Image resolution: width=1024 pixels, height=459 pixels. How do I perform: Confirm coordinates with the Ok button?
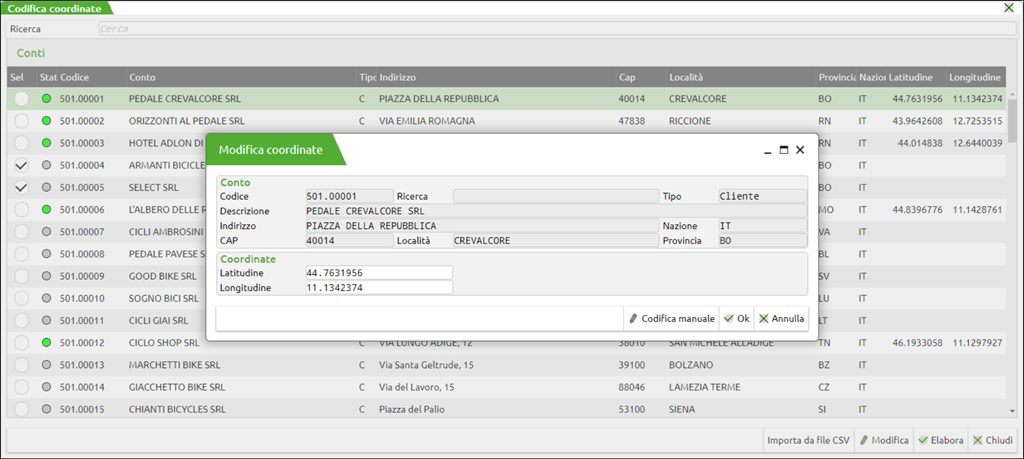(x=736, y=318)
